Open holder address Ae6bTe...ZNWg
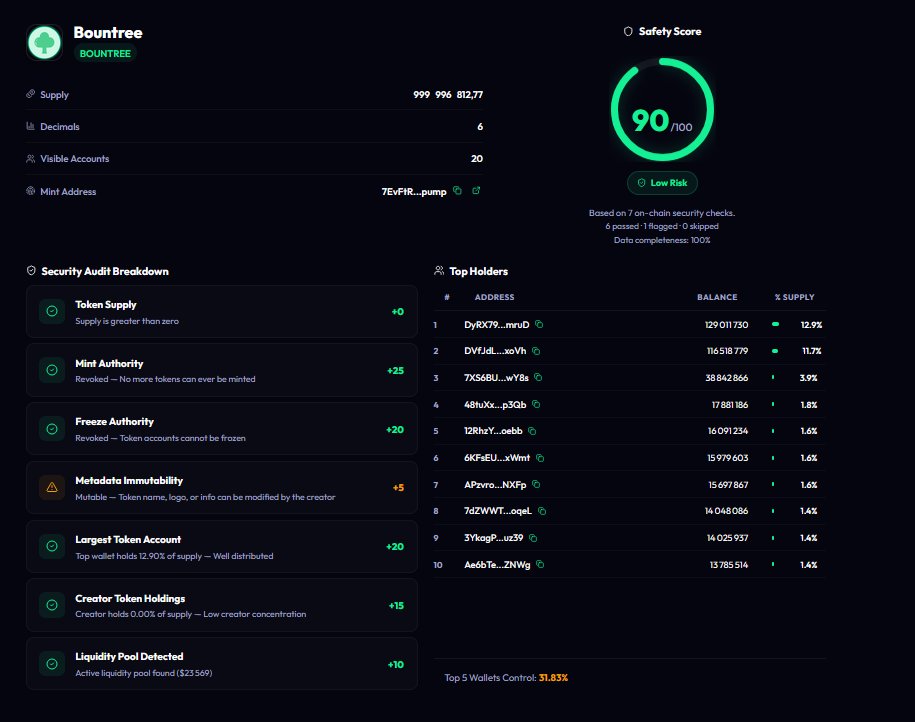Screen dimensions: 915x722 pyautogui.click(x=497, y=564)
